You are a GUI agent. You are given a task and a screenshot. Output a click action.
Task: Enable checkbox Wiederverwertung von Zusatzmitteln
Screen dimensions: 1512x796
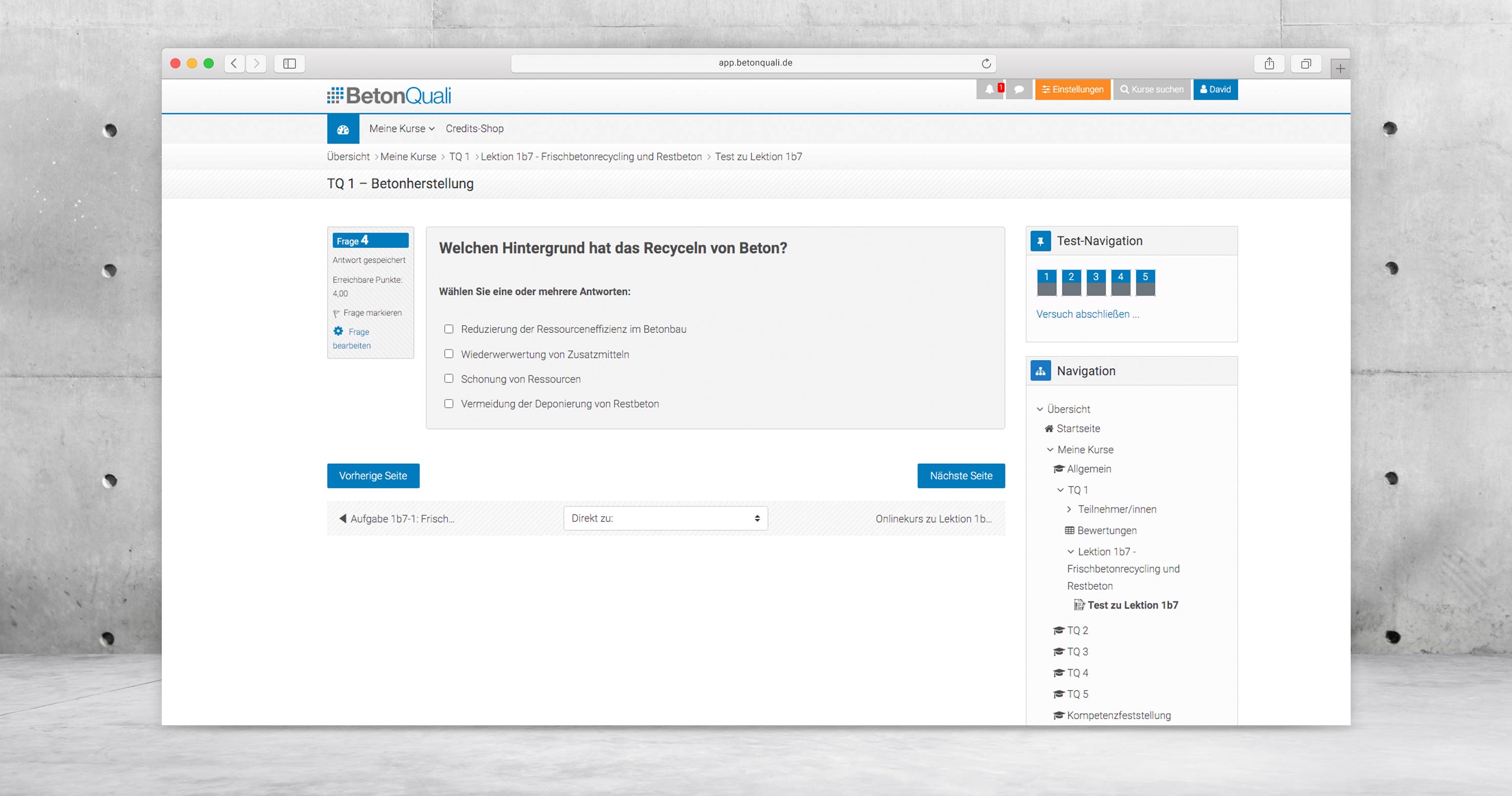[x=450, y=354]
